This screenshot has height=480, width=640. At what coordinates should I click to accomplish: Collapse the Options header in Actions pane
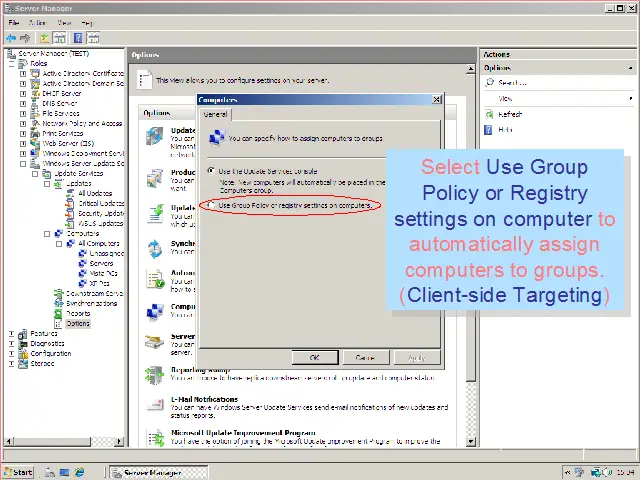(631, 68)
